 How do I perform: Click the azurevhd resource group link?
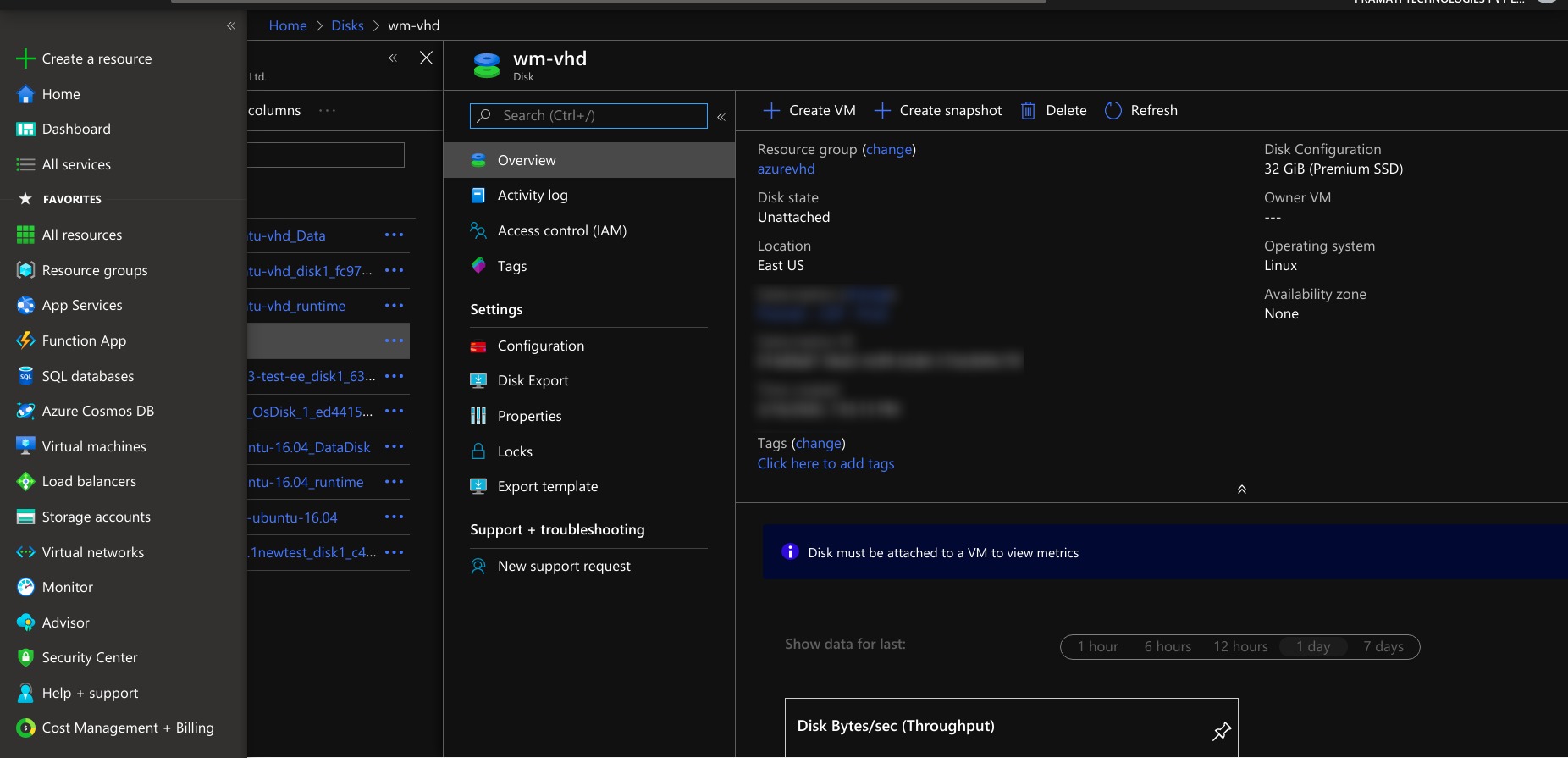pos(786,169)
